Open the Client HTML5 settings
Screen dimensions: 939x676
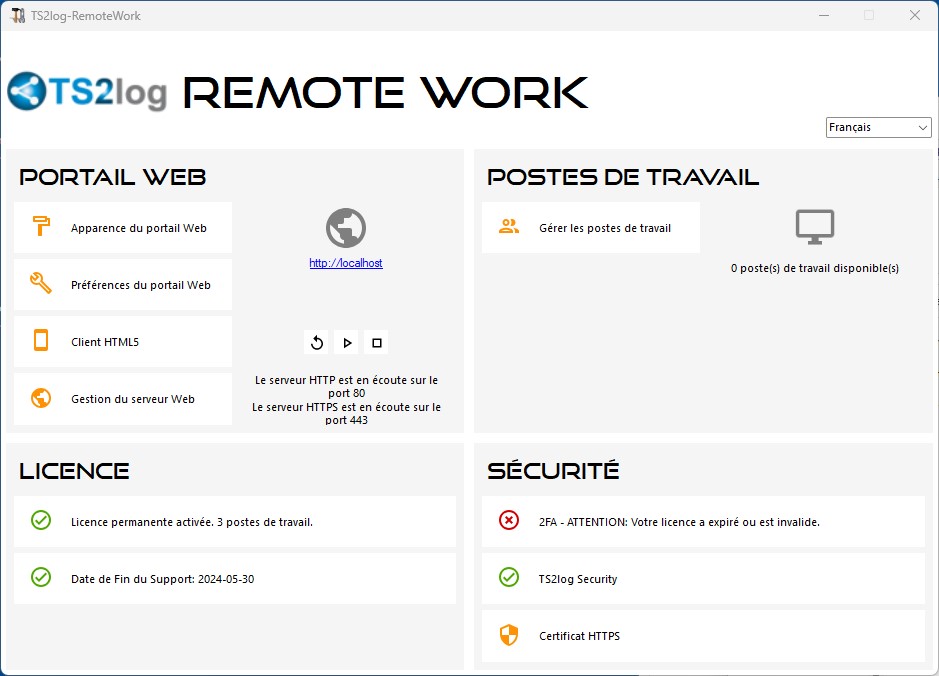click(123, 341)
